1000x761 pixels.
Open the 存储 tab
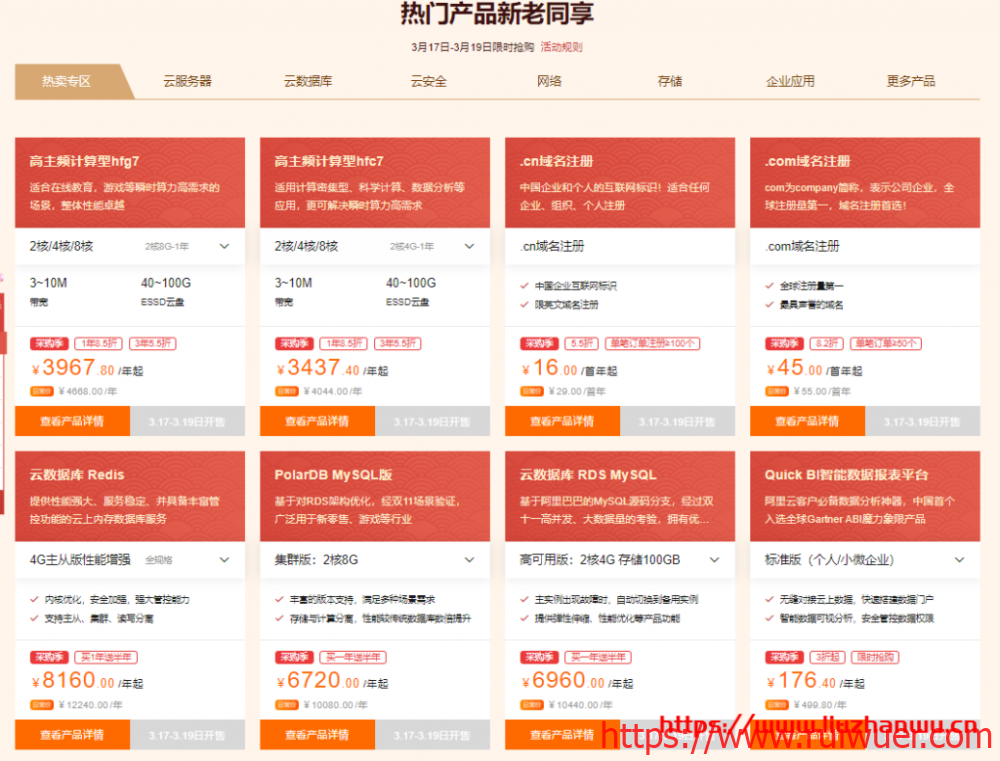670,82
